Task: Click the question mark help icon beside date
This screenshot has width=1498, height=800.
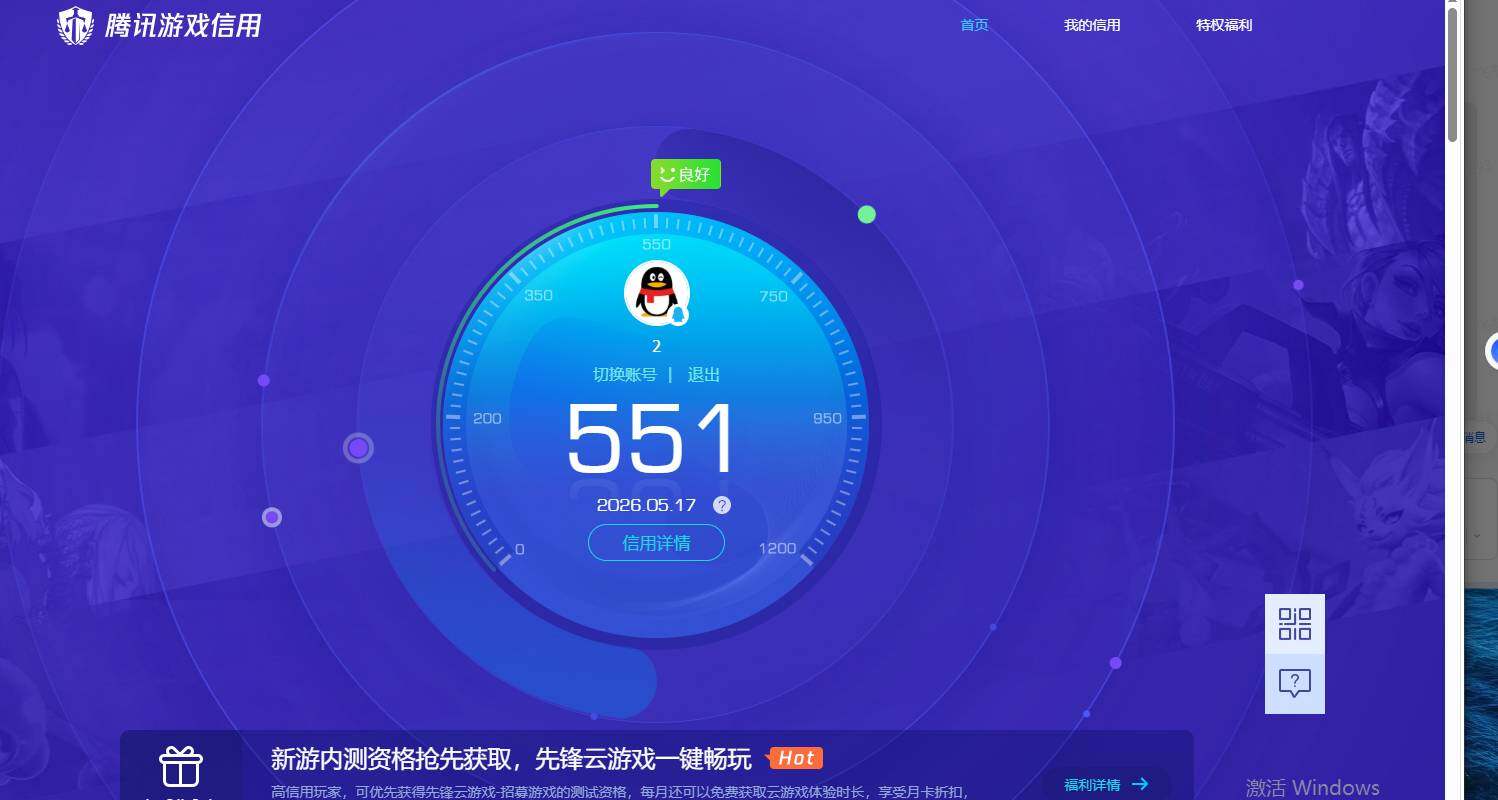Action: [x=722, y=505]
